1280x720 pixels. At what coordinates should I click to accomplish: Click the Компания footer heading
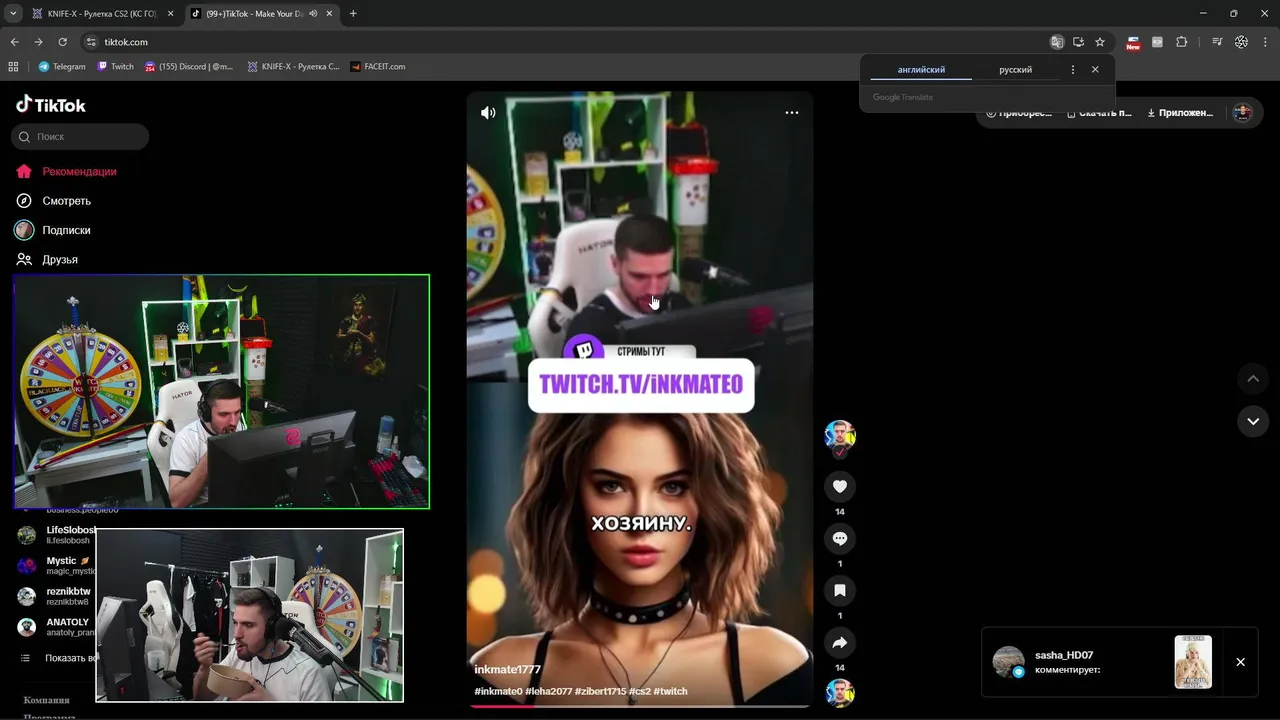click(x=47, y=700)
